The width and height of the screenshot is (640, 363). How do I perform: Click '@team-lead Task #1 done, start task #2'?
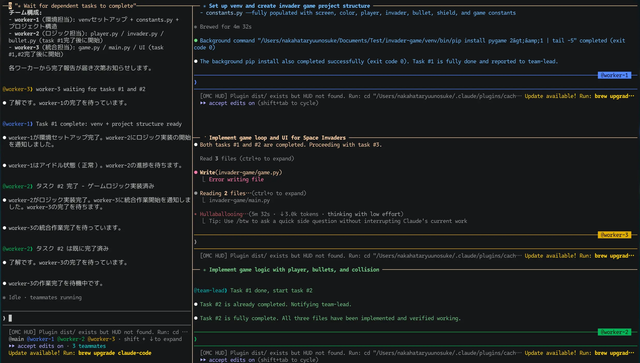coord(253,290)
